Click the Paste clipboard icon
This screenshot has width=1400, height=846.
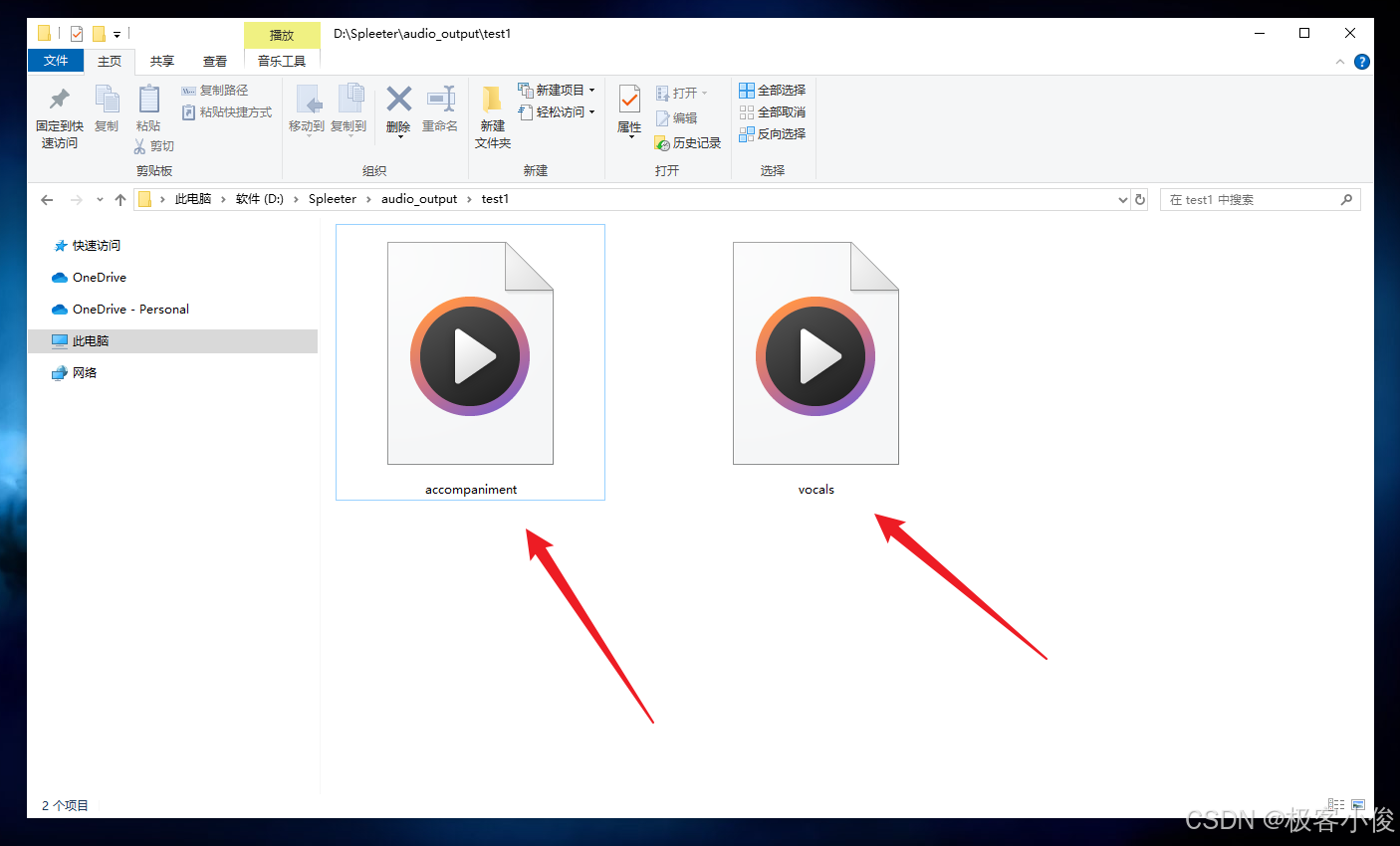click(148, 100)
